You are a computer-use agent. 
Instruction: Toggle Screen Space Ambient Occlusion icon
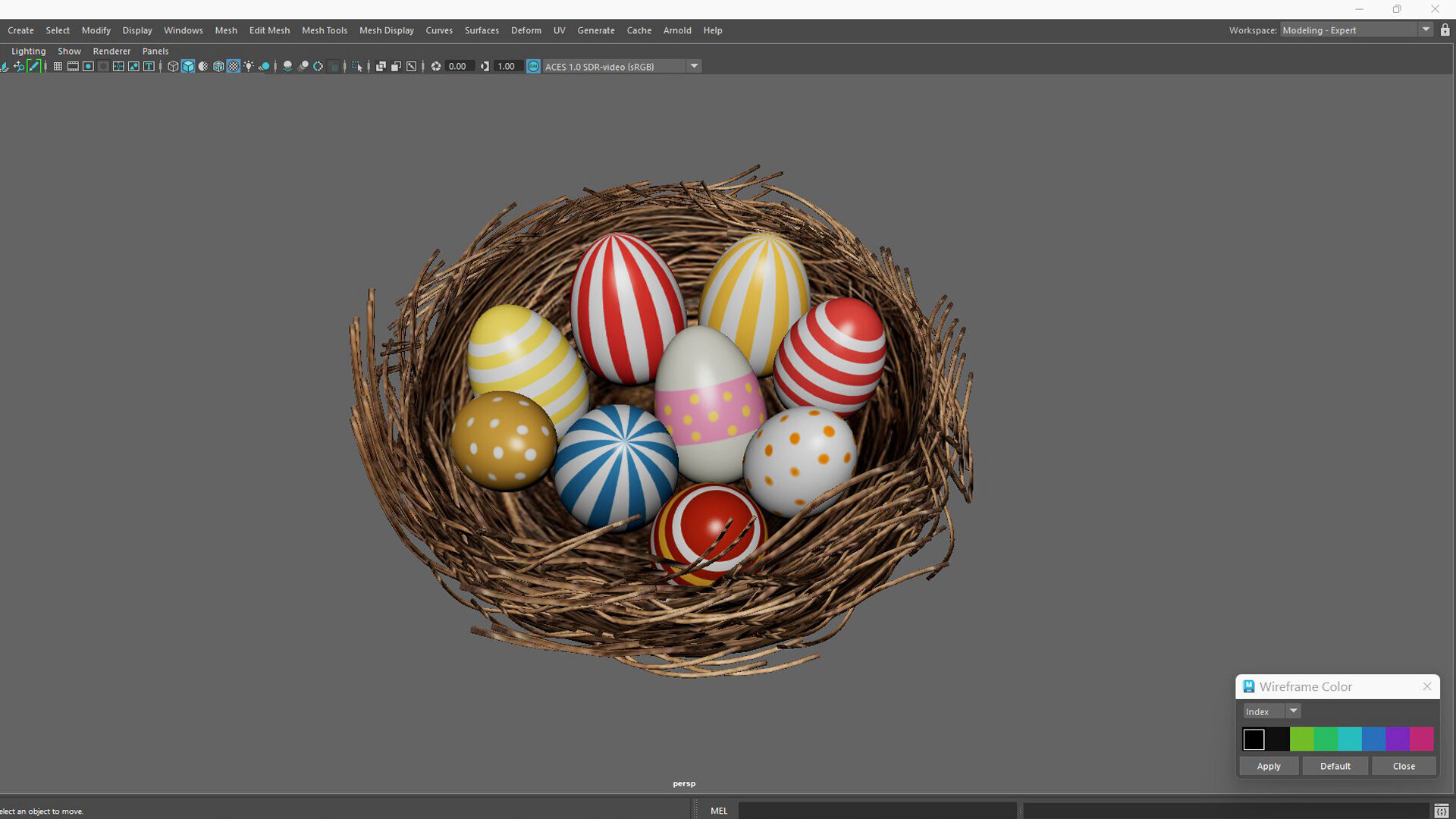click(287, 66)
